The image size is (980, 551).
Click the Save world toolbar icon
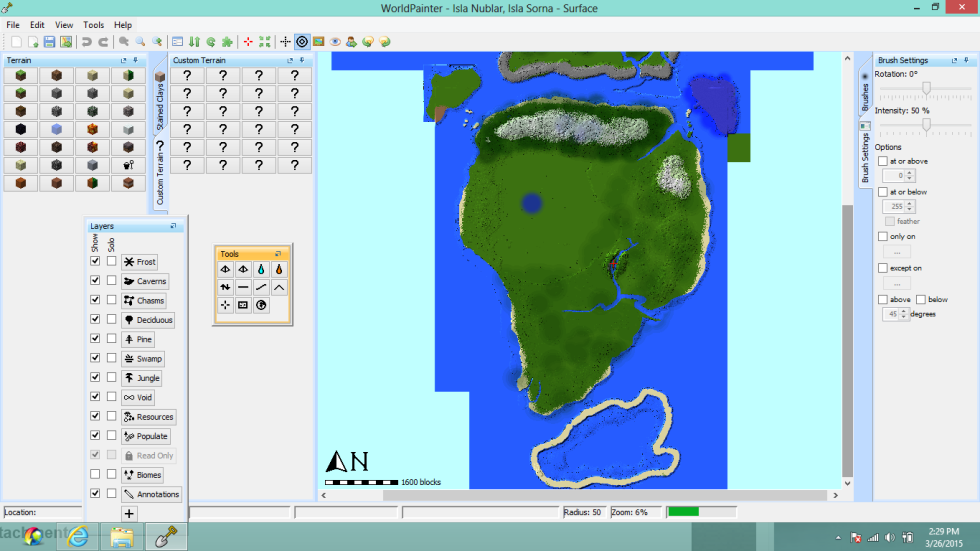tap(49, 42)
